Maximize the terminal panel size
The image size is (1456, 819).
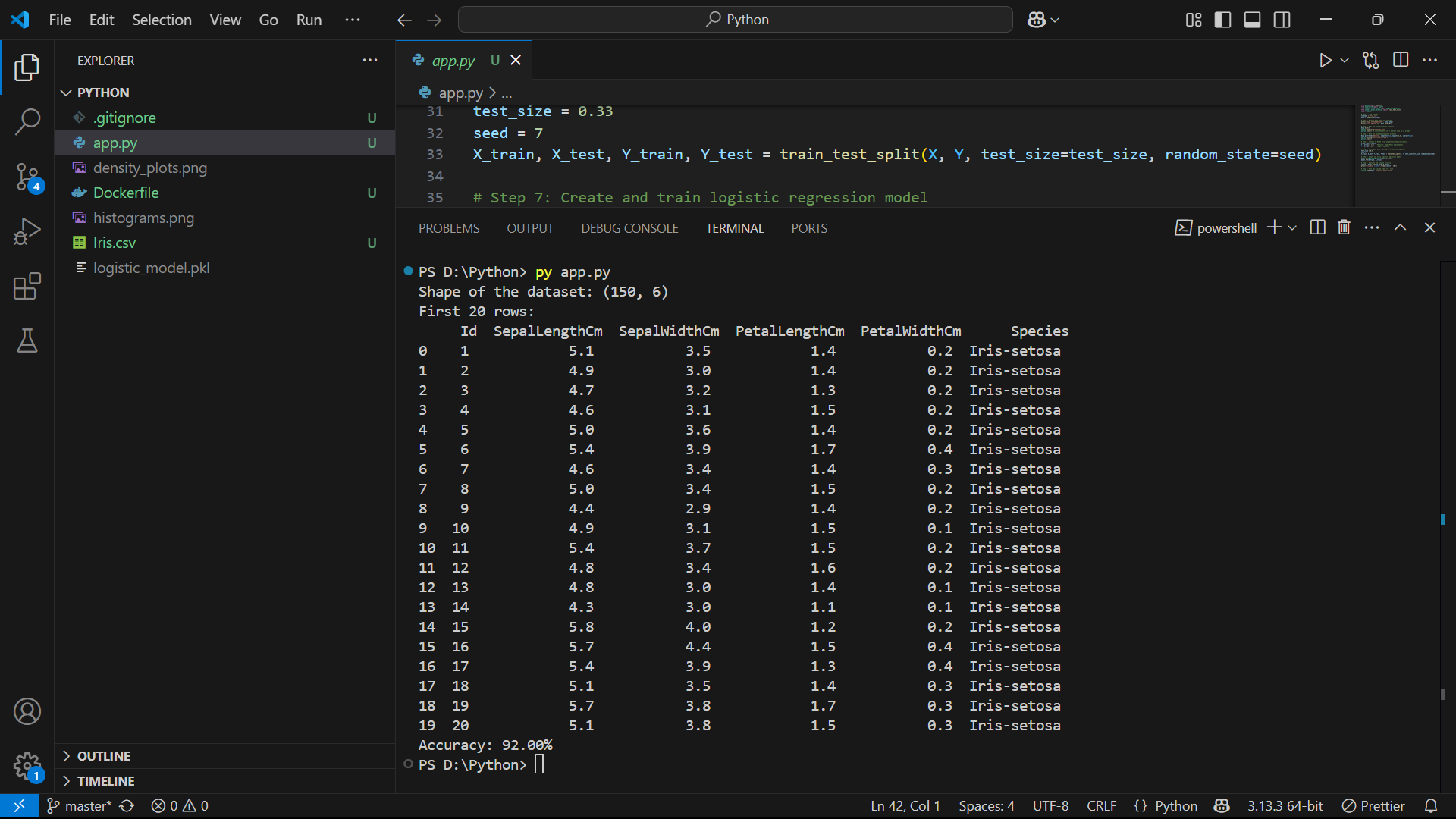click(1401, 227)
